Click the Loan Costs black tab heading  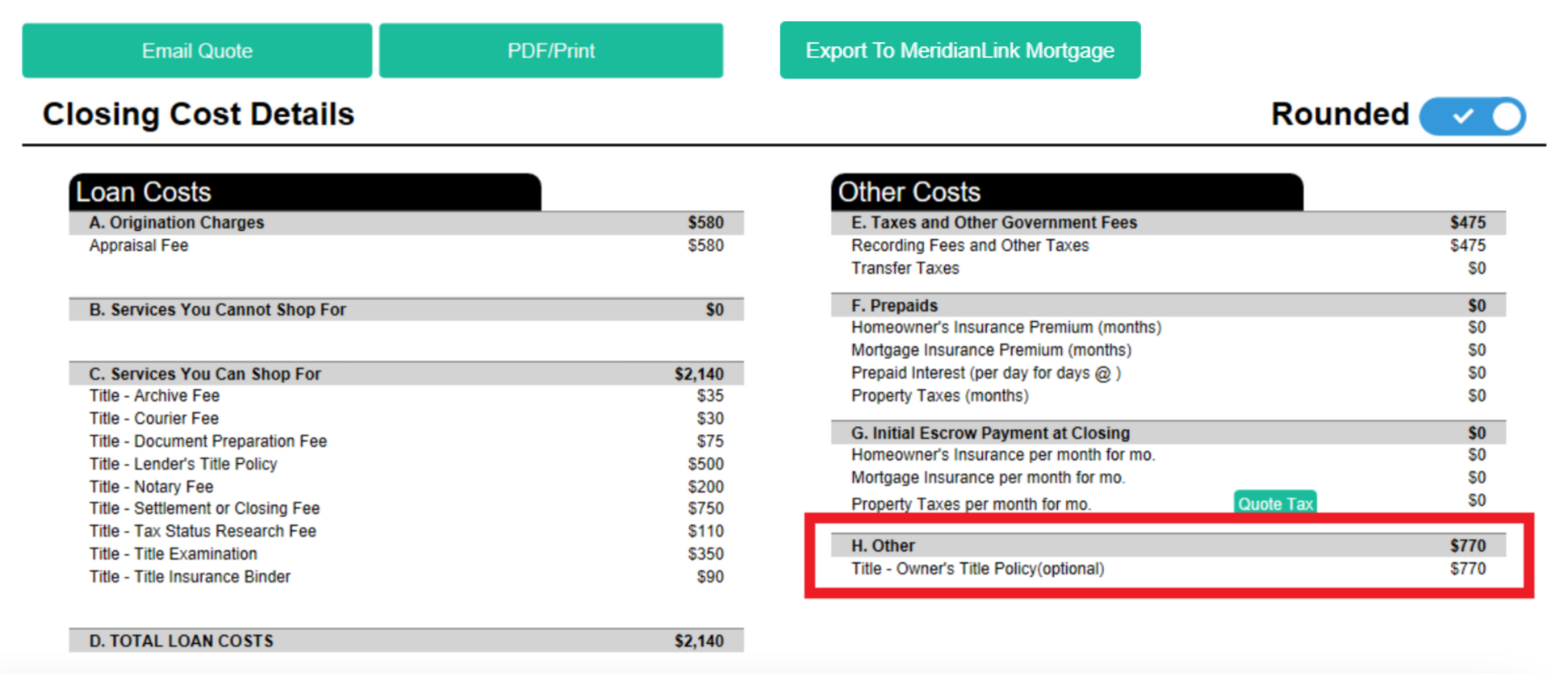305,192
